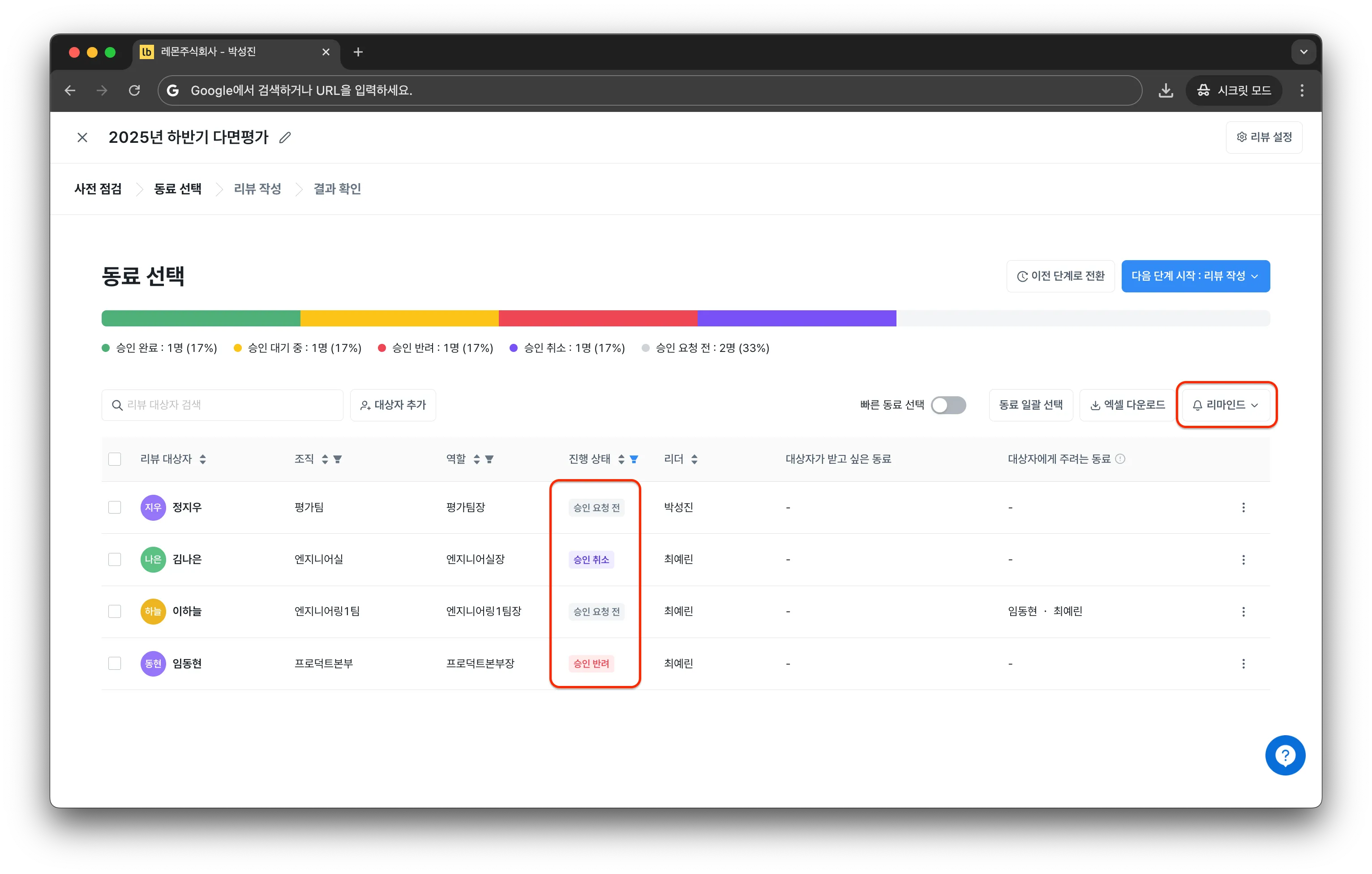
Task: Click 대상자 추가 button
Action: (x=393, y=404)
